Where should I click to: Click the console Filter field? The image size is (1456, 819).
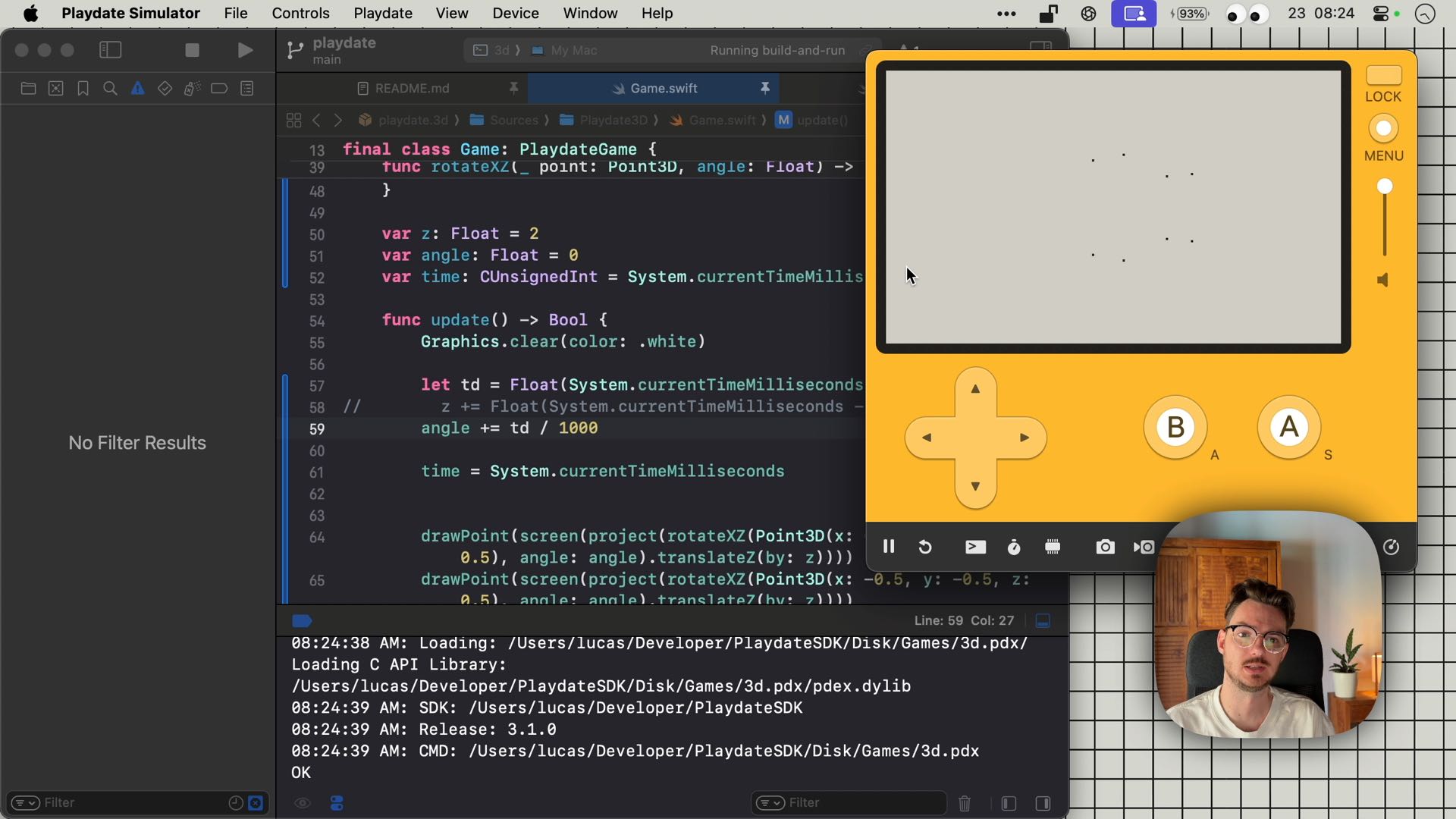pos(849,802)
